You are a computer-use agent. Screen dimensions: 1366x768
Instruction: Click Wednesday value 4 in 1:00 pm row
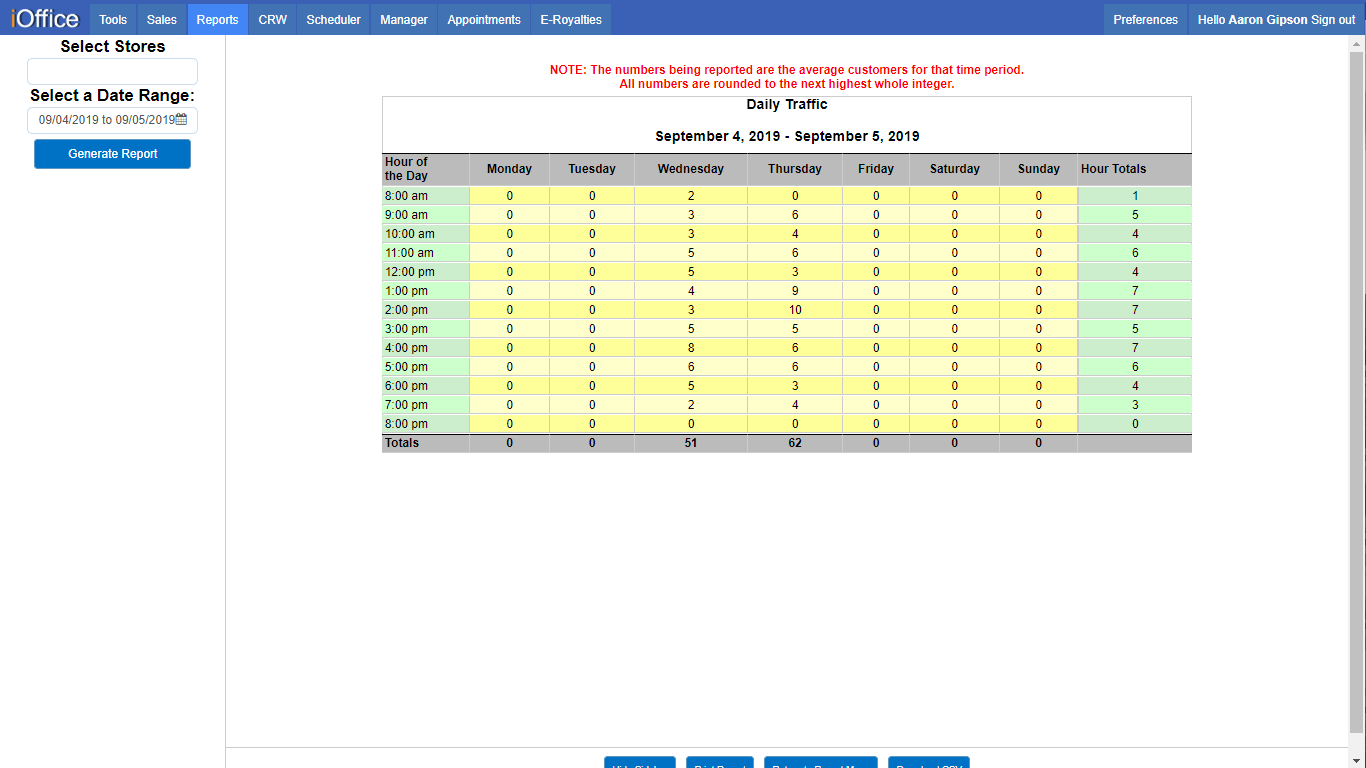pos(691,291)
